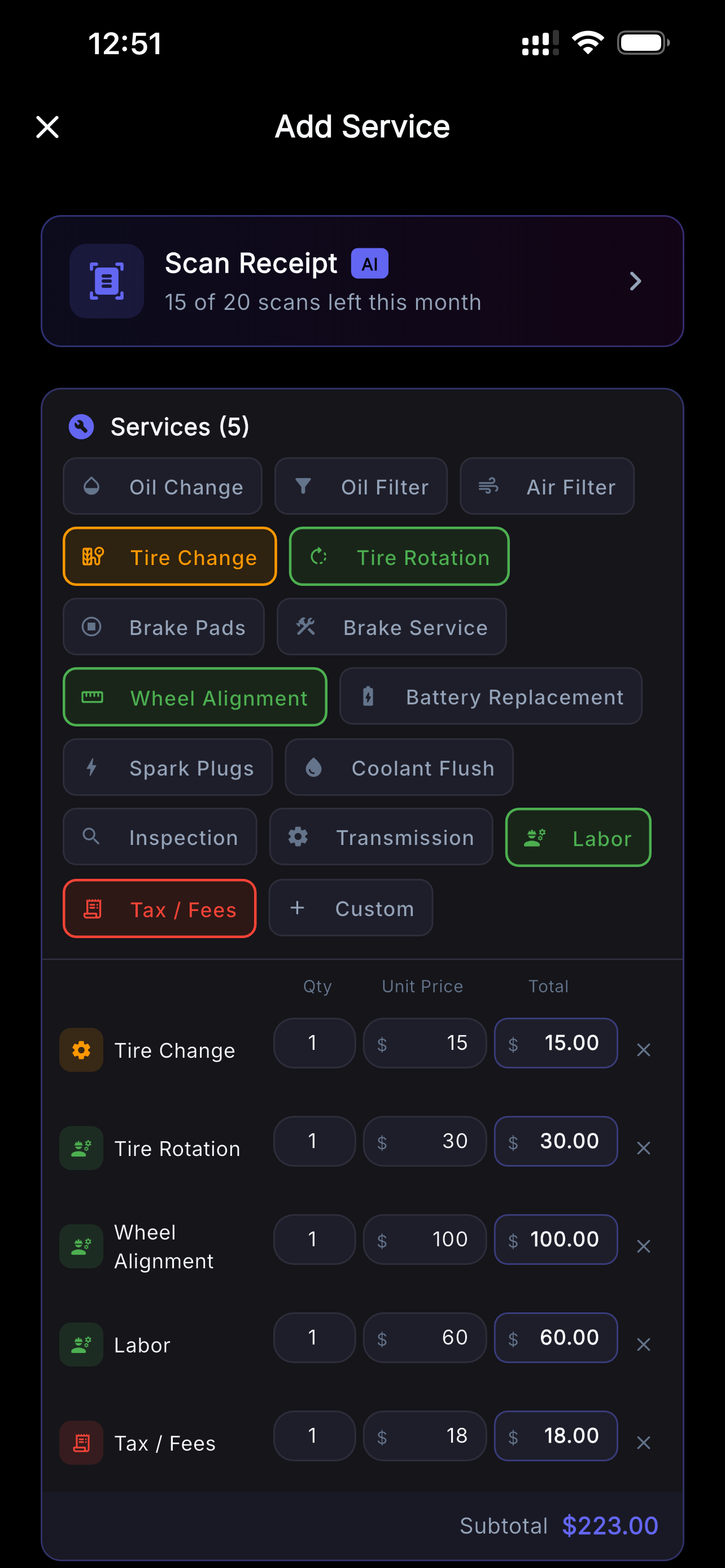725x1568 pixels.
Task: Click the funnel icon on Oil Filter chip
Action: tap(303, 486)
